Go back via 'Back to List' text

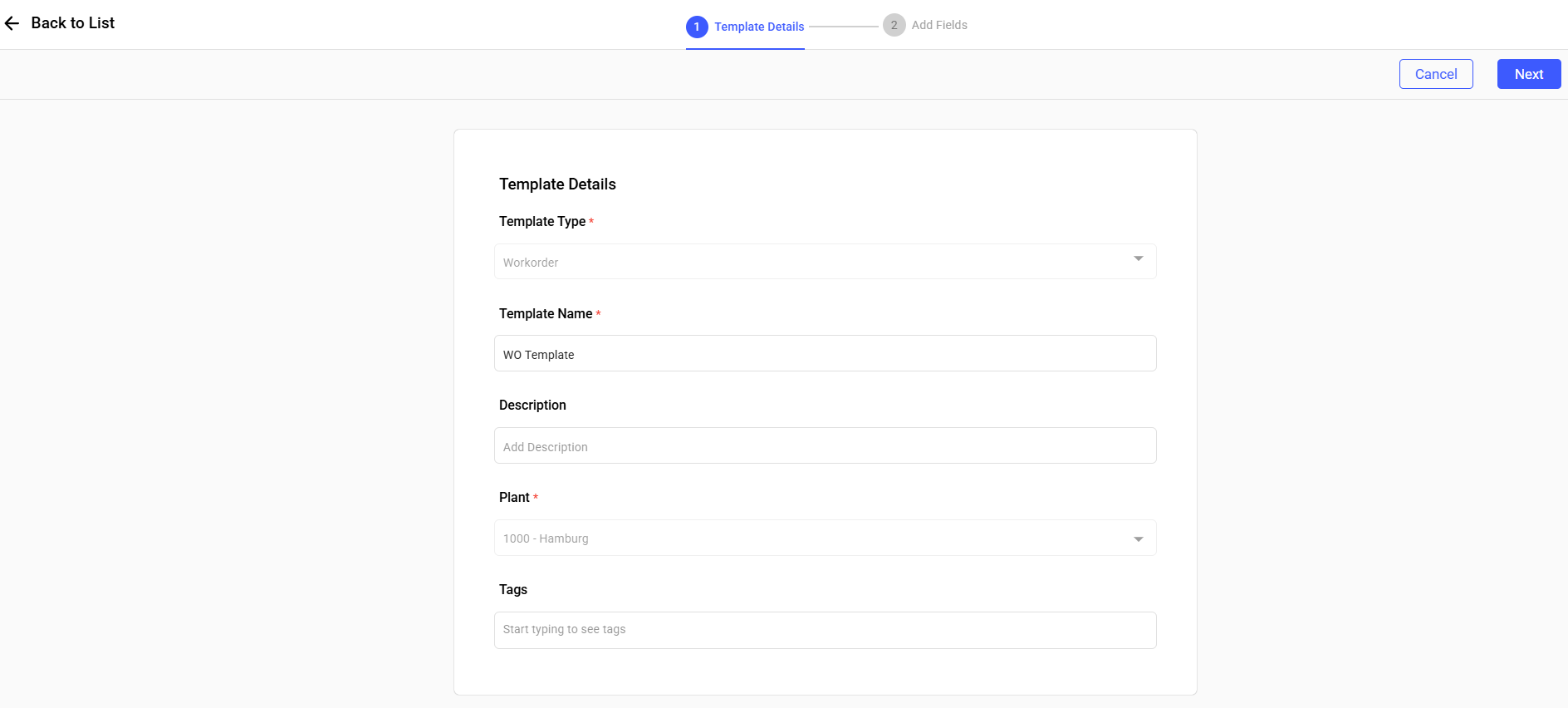click(x=73, y=23)
